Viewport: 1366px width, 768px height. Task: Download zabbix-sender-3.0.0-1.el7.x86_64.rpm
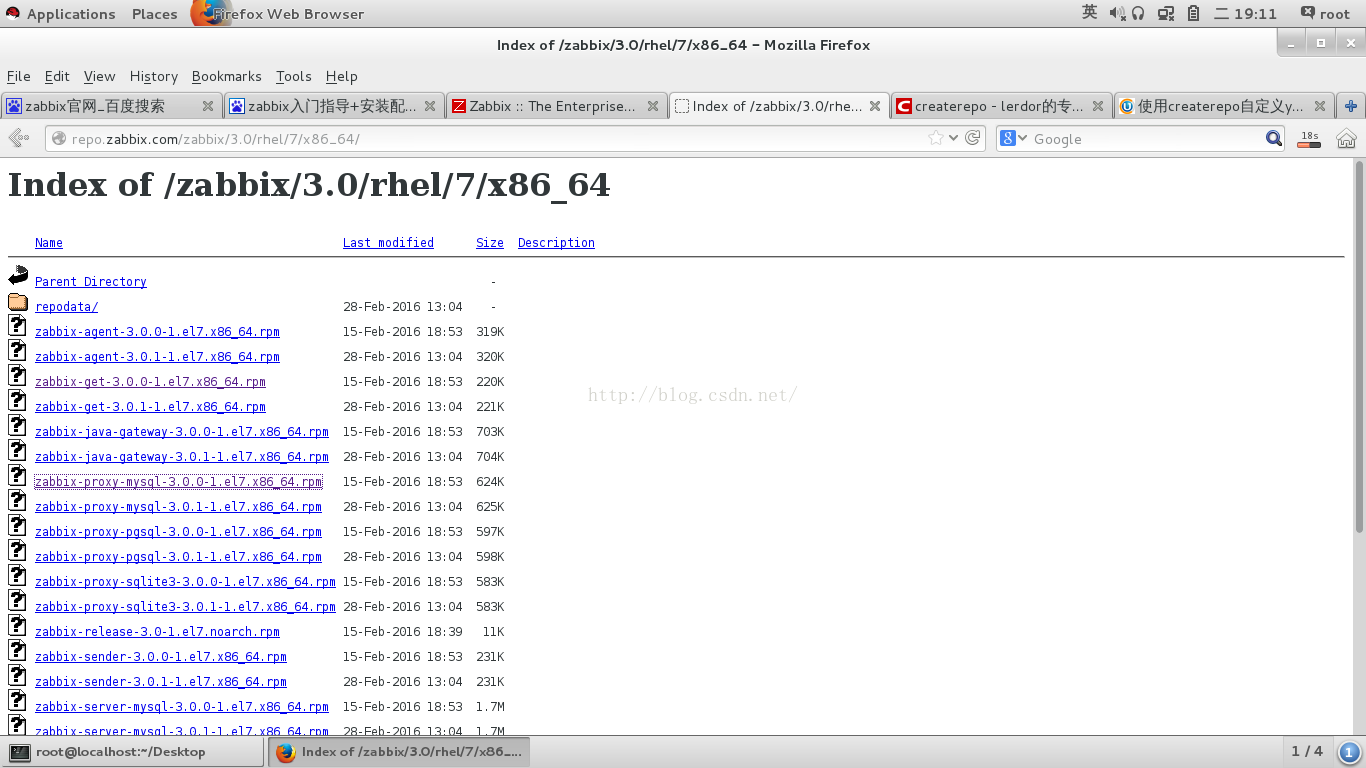point(161,657)
